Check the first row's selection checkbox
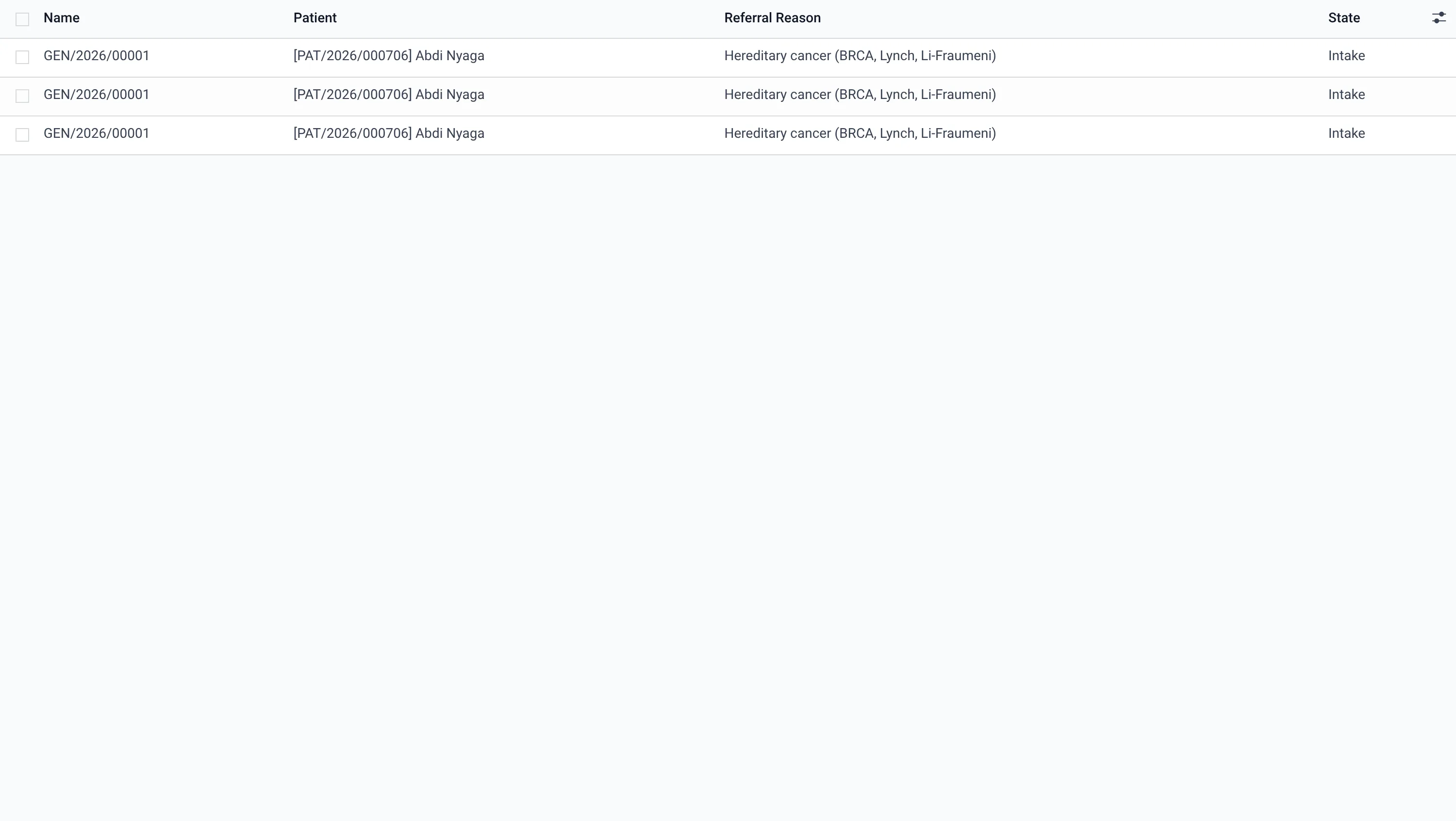Screen dimensions: 1456x821 (22, 57)
